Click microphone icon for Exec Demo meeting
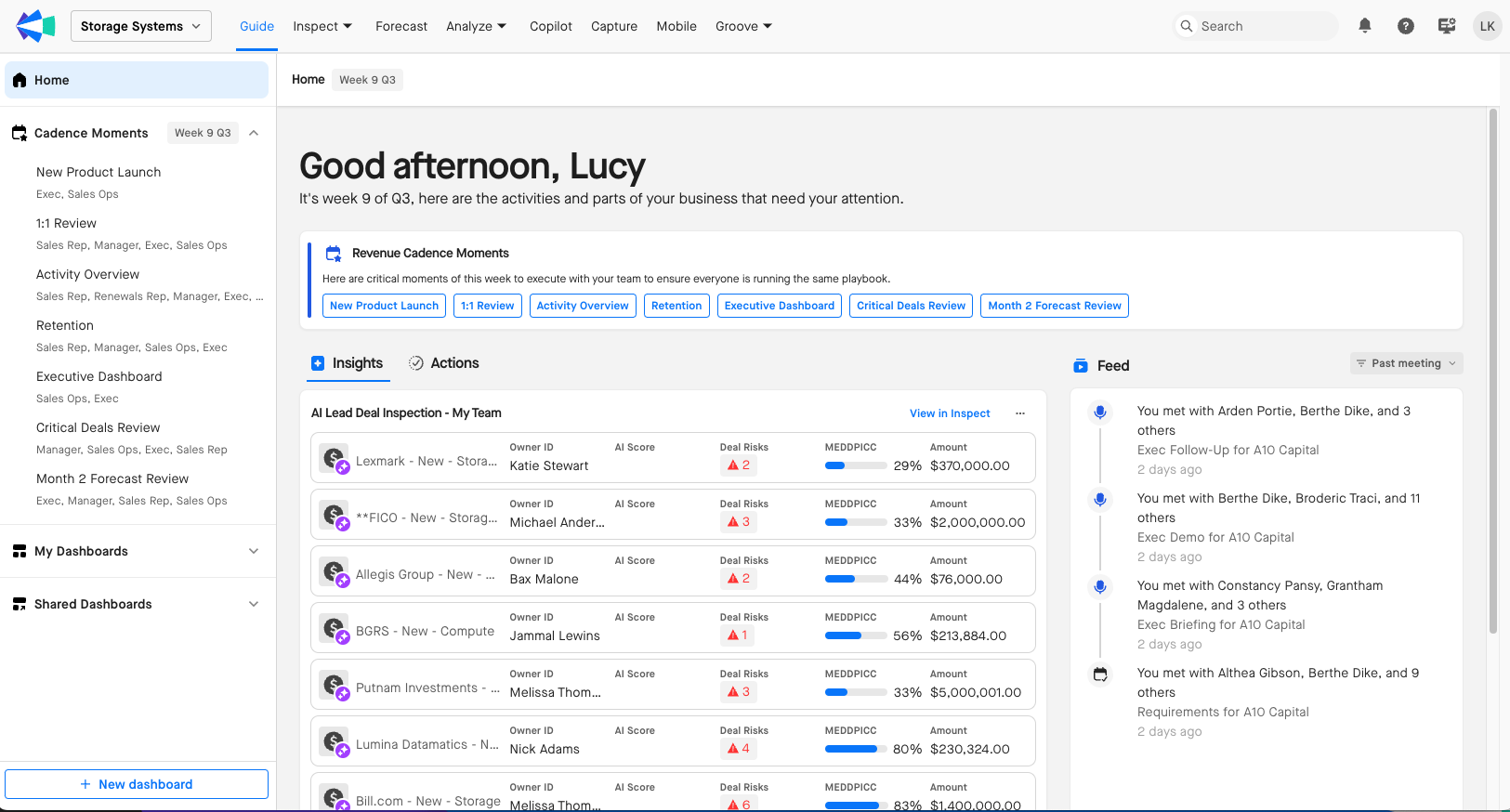 pyautogui.click(x=1100, y=499)
